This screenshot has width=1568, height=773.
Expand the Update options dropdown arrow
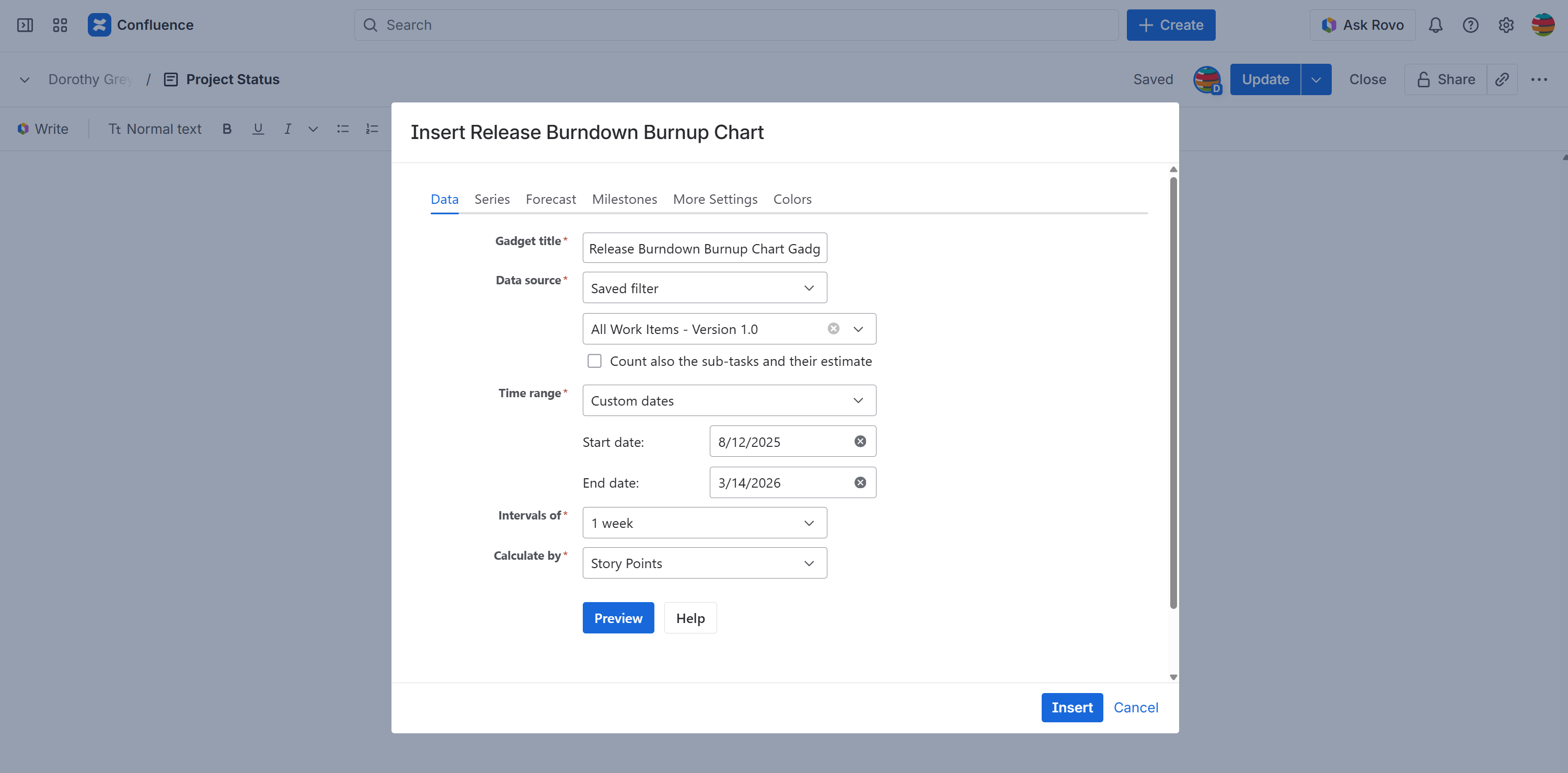click(x=1316, y=79)
